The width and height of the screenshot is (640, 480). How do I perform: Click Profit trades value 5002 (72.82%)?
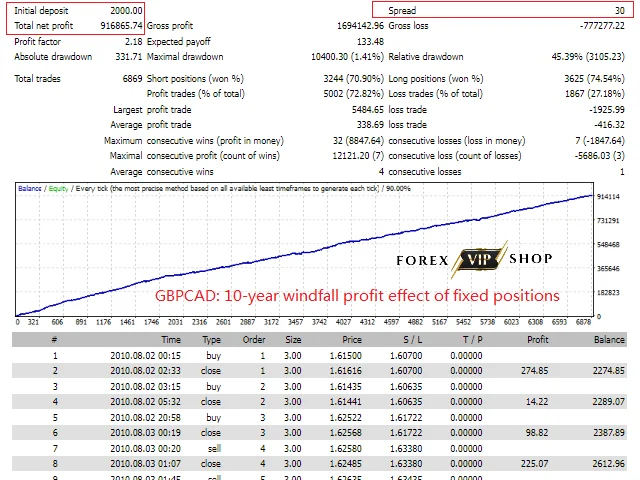(353, 94)
